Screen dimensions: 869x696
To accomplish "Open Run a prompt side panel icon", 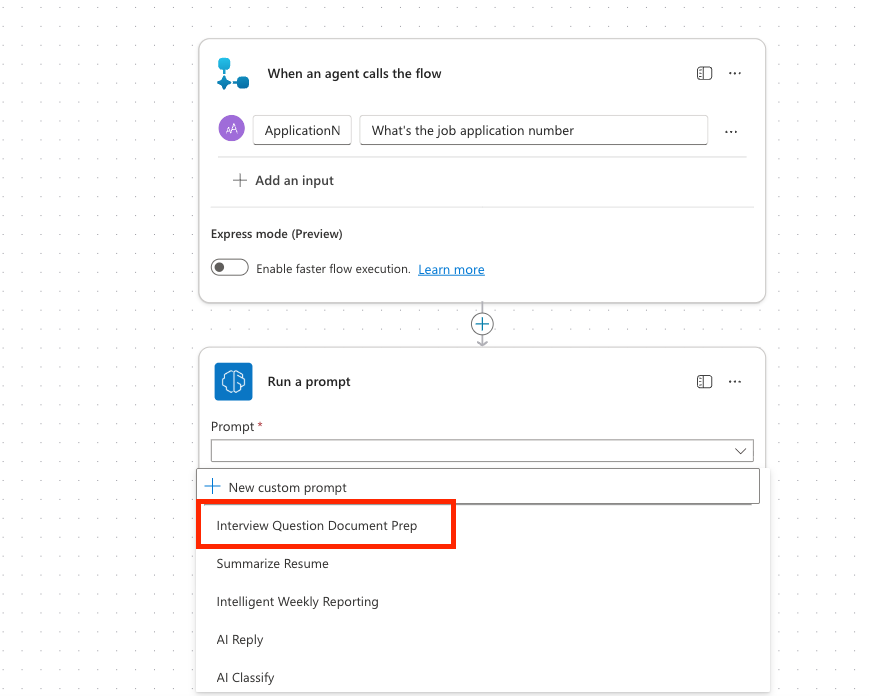I will tap(704, 382).
